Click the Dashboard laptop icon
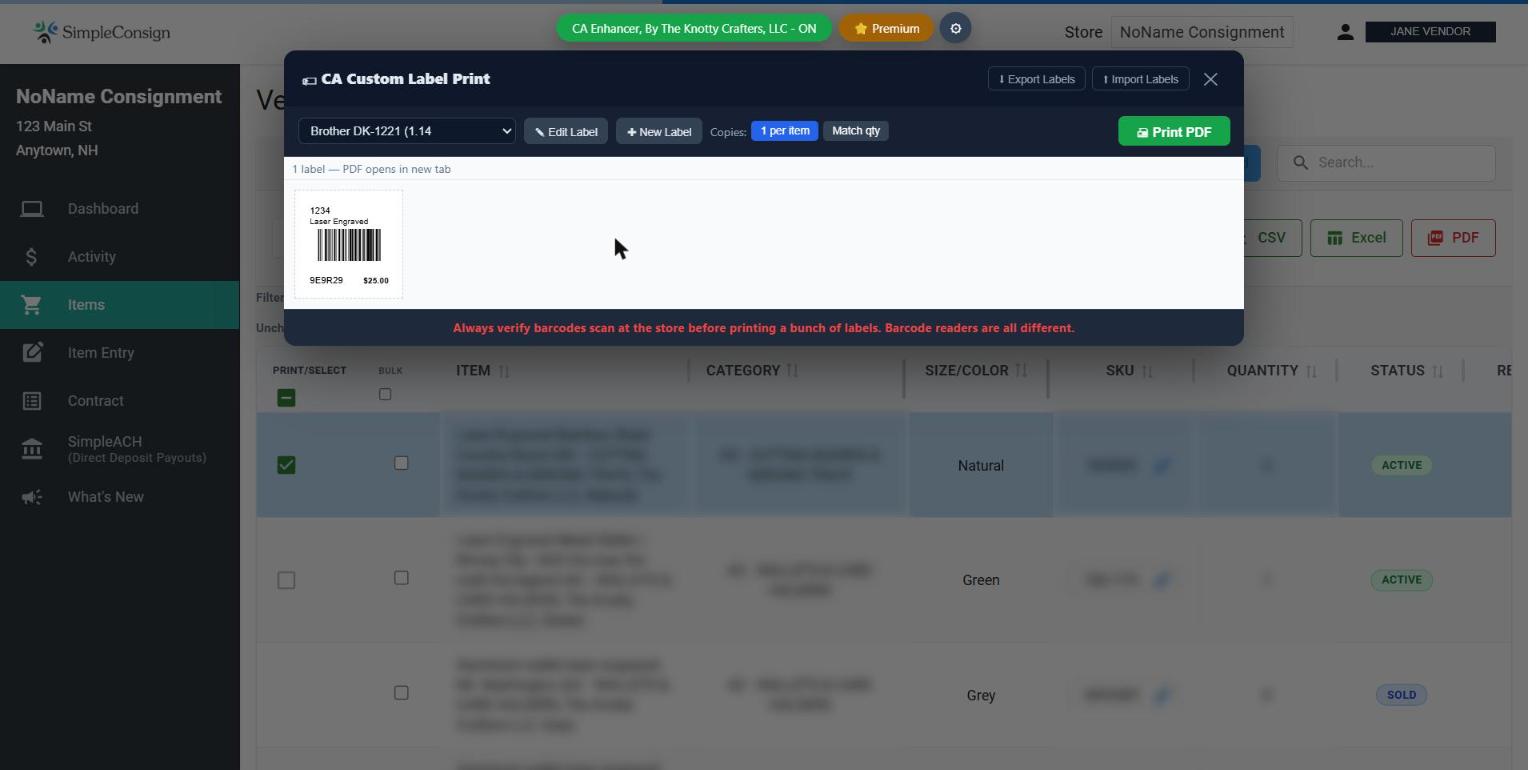This screenshot has height=770, width=1536. pos(32,209)
